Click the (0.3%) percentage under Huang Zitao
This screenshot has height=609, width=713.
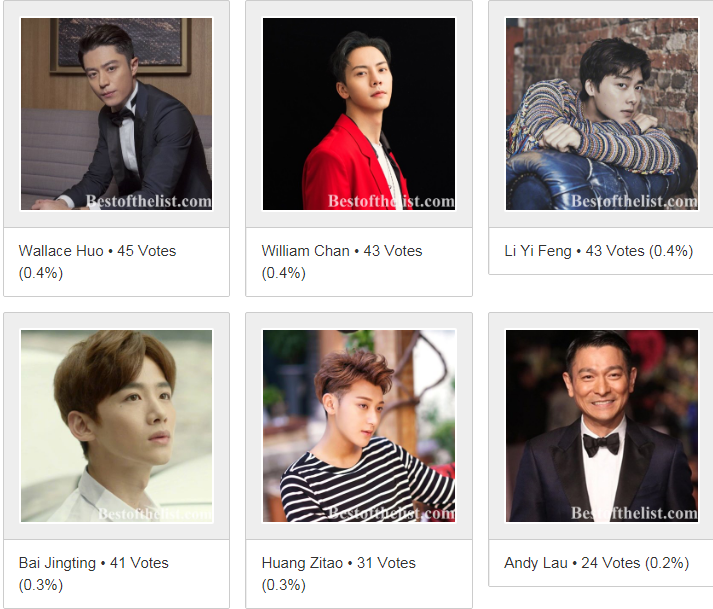coord(284,585)
